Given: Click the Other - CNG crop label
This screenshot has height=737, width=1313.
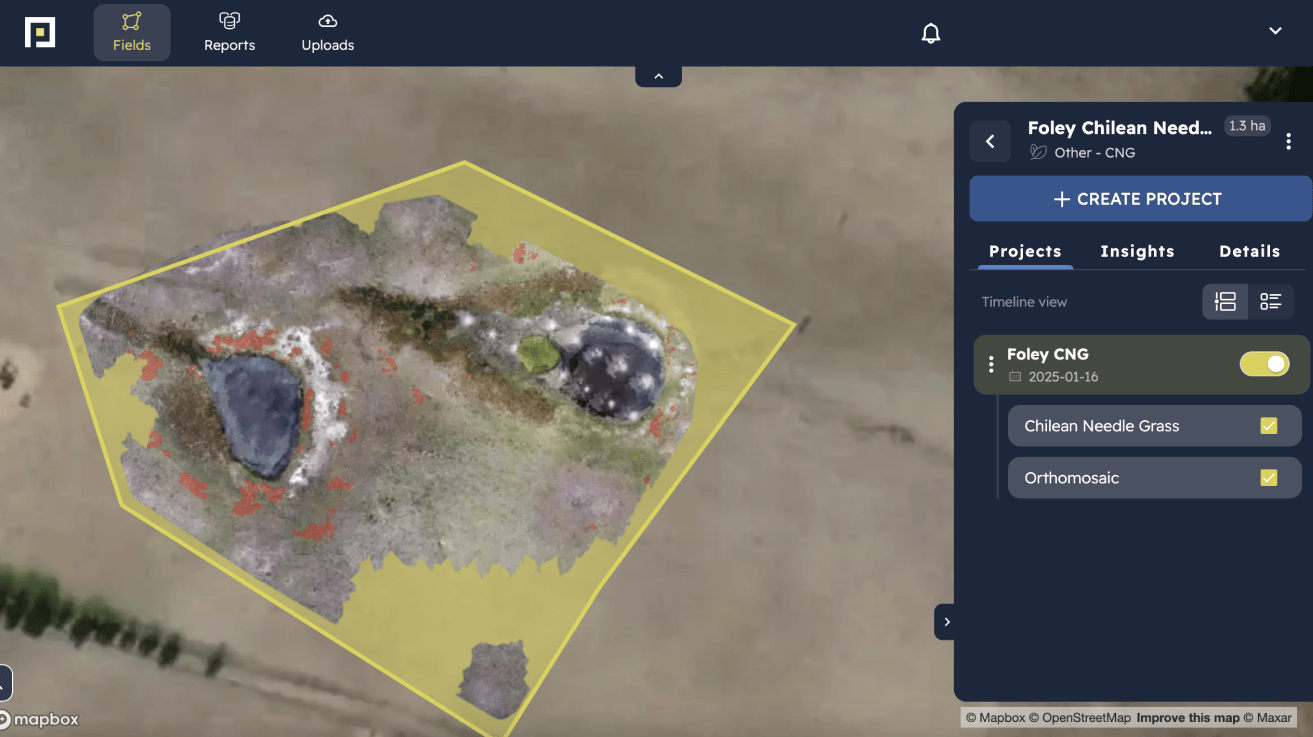Looking at the screenshot, I should 1095,153.
